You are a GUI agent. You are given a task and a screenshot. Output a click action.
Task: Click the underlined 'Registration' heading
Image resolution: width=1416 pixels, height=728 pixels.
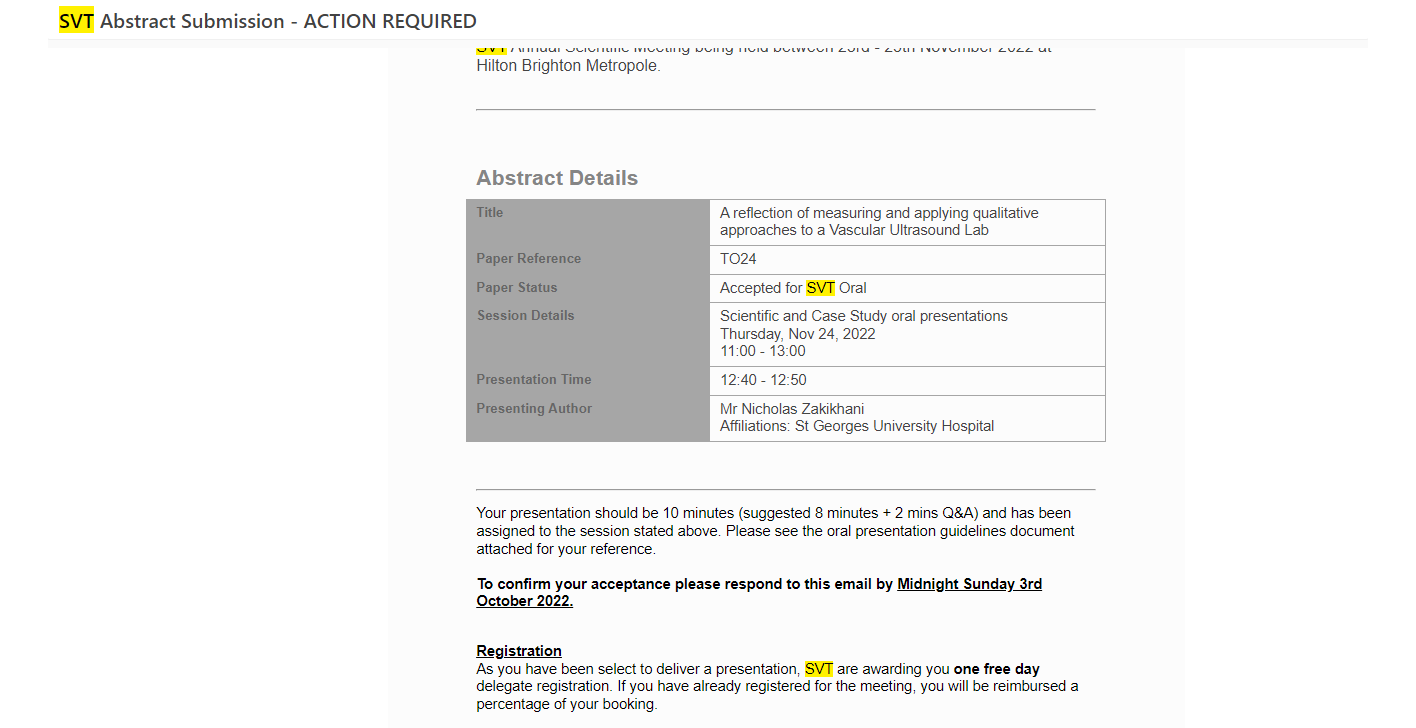tap(519, 651)
